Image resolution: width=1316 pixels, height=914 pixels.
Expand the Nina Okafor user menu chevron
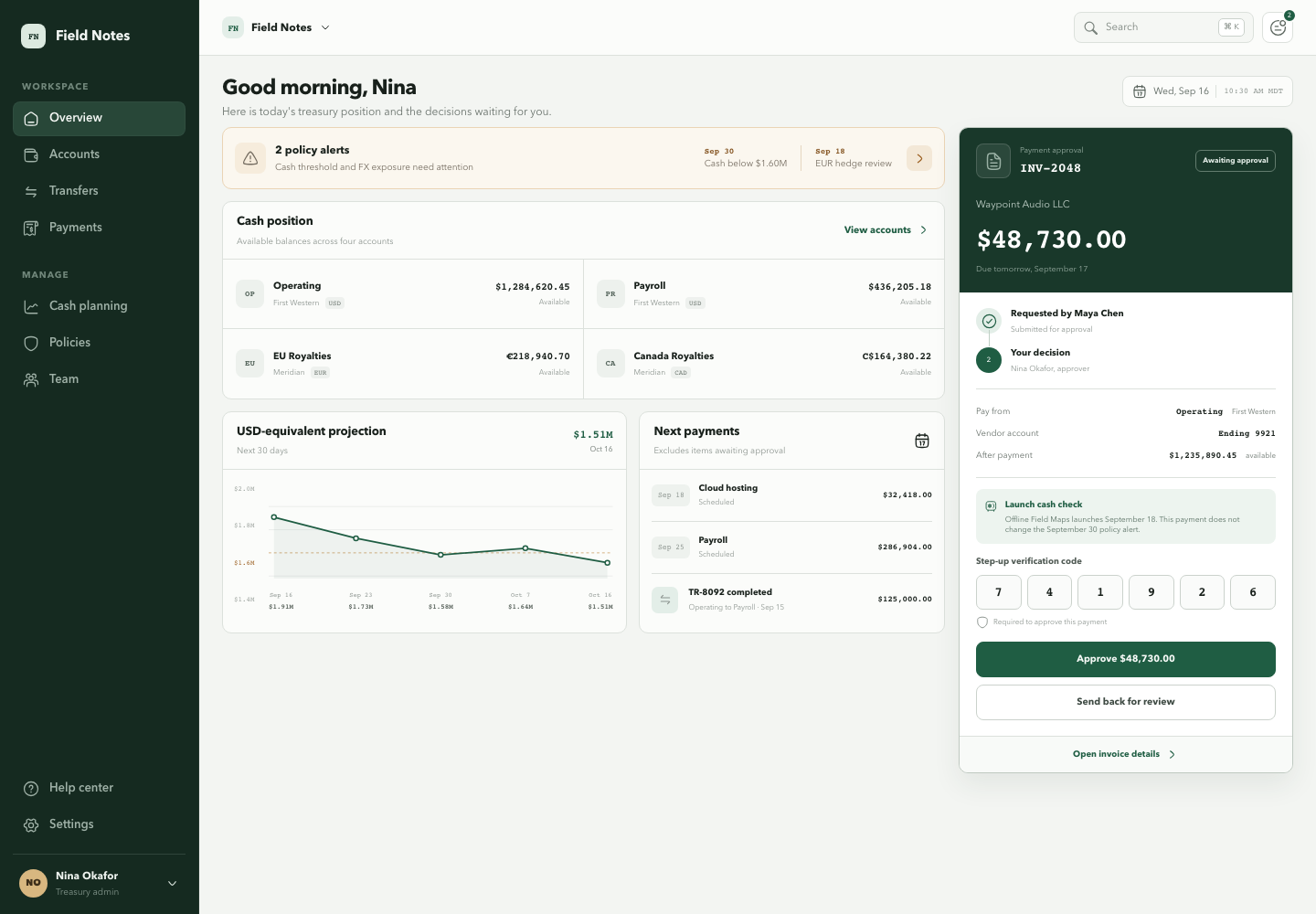172,883
